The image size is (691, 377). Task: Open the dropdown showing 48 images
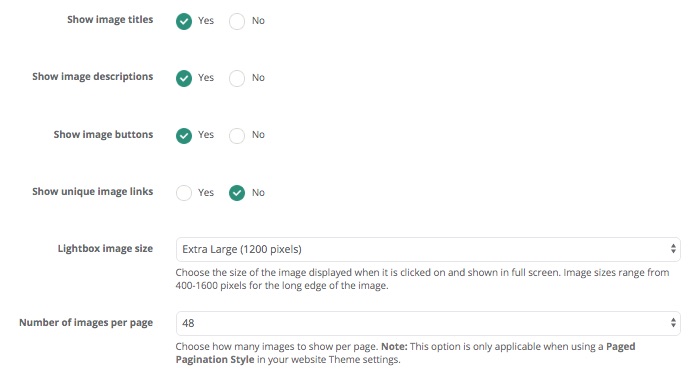[x=428, y=323]
